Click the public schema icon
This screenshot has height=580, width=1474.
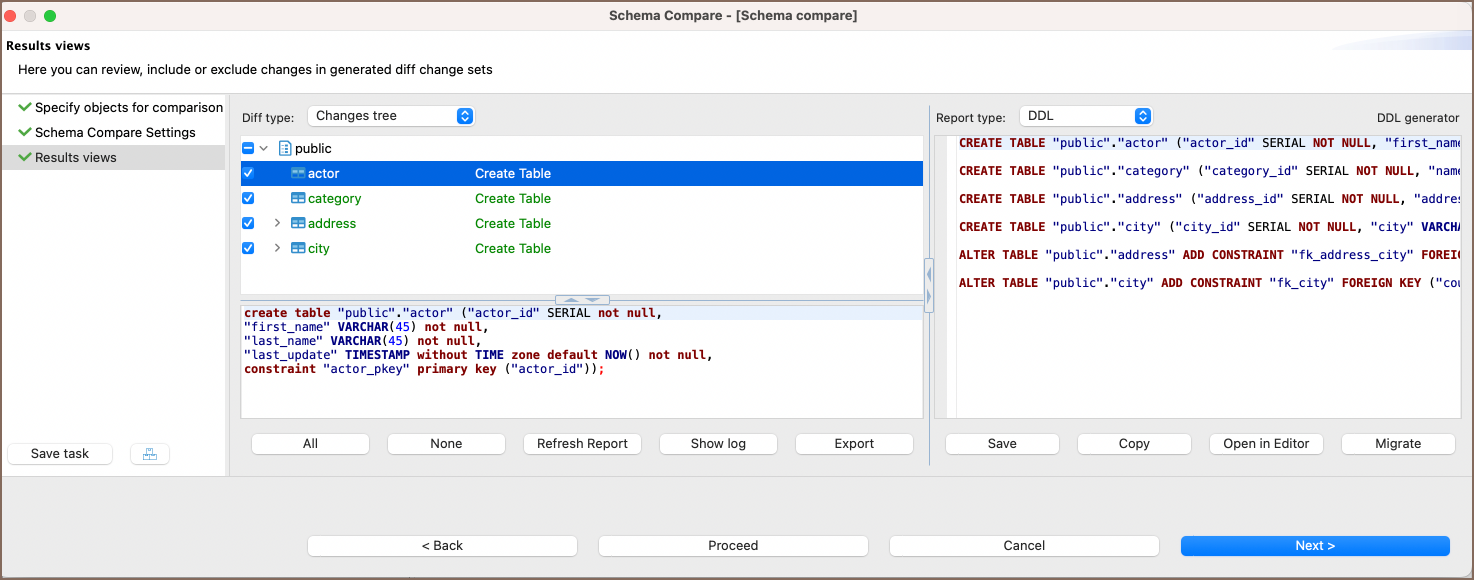[285, 148]
